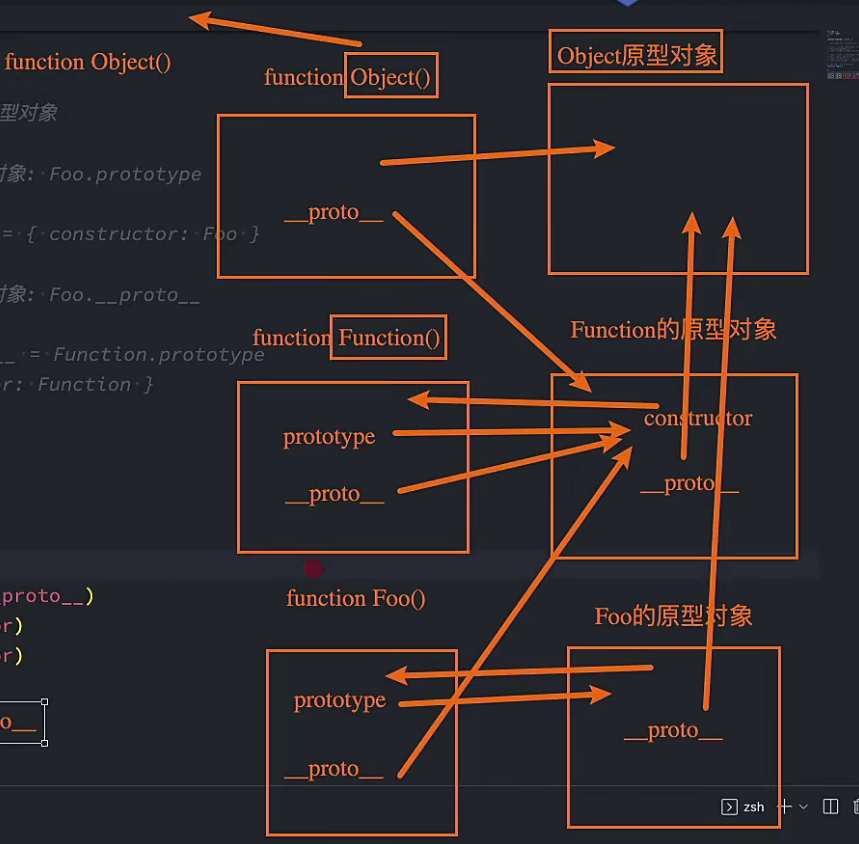Click the "function Object()" label at top left
The height and width of the screenshot is (844, 859).
click(88, 62)
